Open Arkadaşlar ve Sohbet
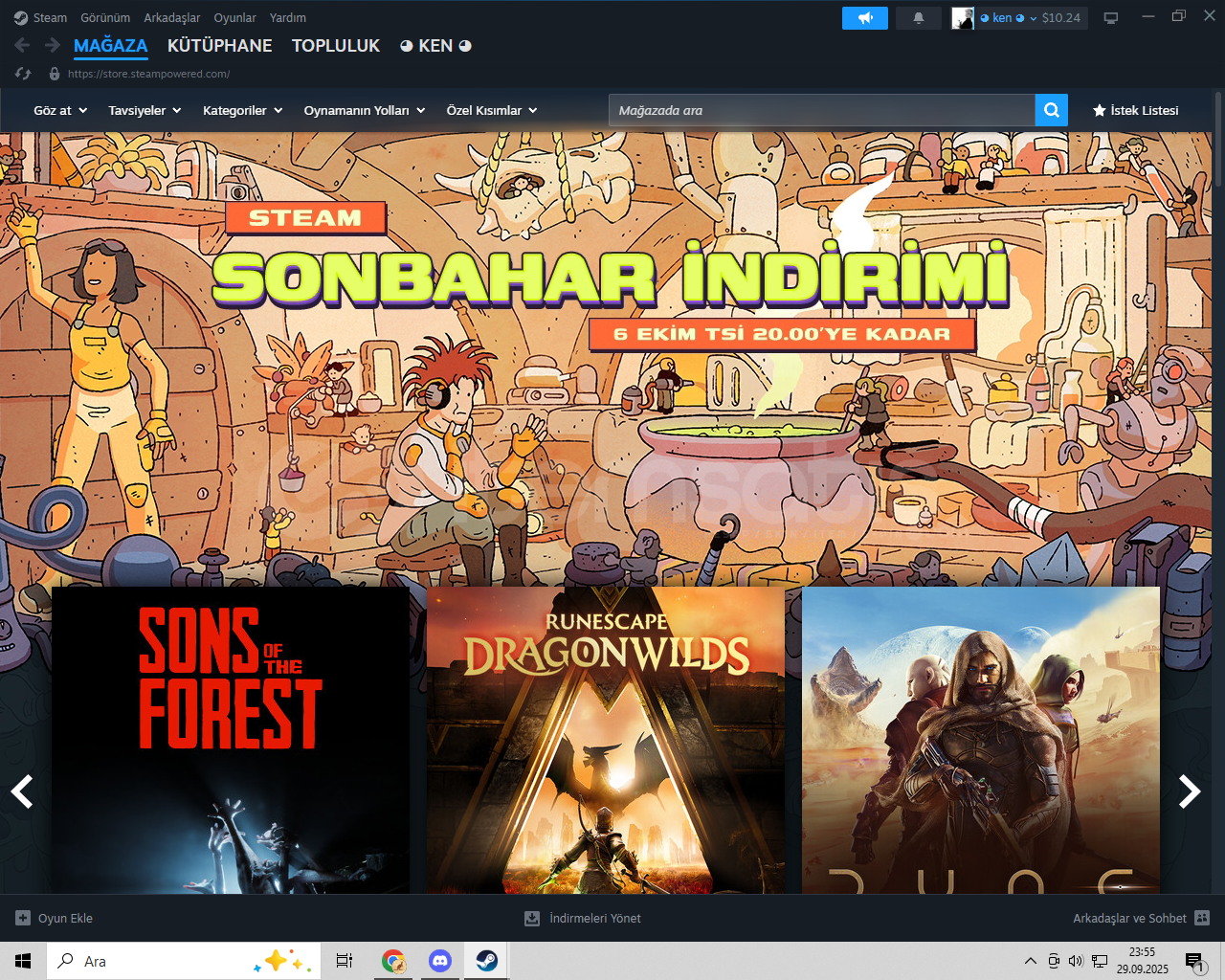 pos(1141,918)
